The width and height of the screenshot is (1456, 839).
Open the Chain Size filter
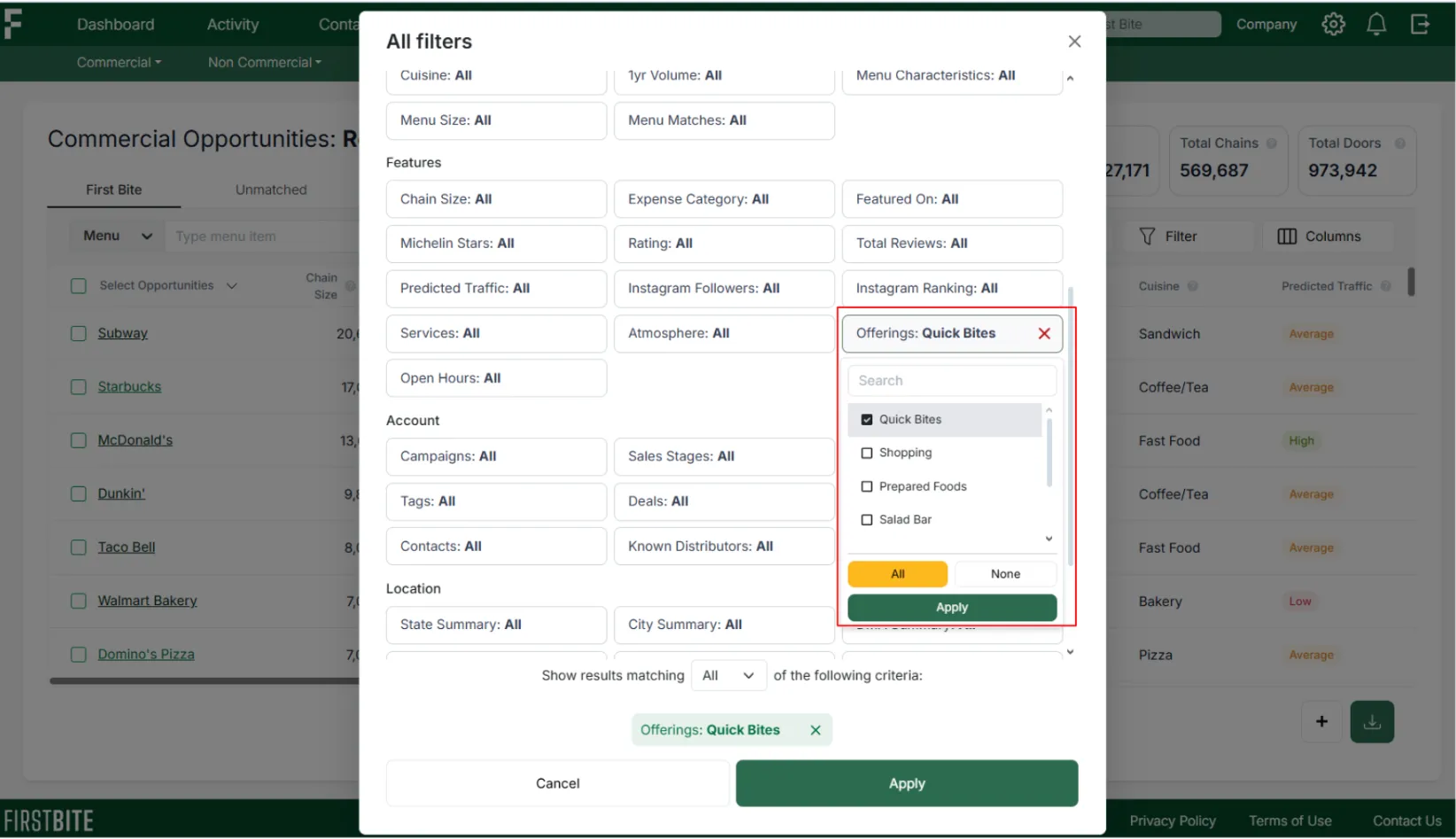pos(496,199)
